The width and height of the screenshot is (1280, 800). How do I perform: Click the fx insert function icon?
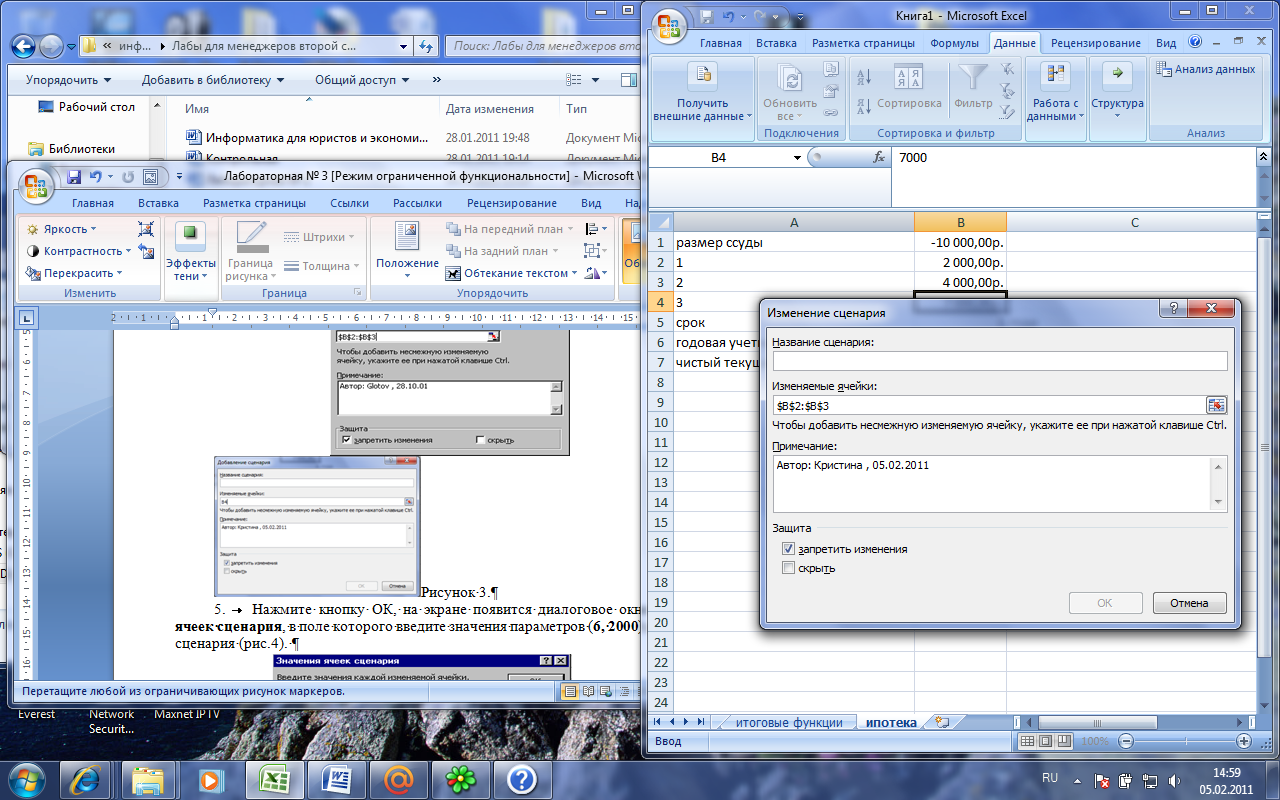tap(880, 158)
